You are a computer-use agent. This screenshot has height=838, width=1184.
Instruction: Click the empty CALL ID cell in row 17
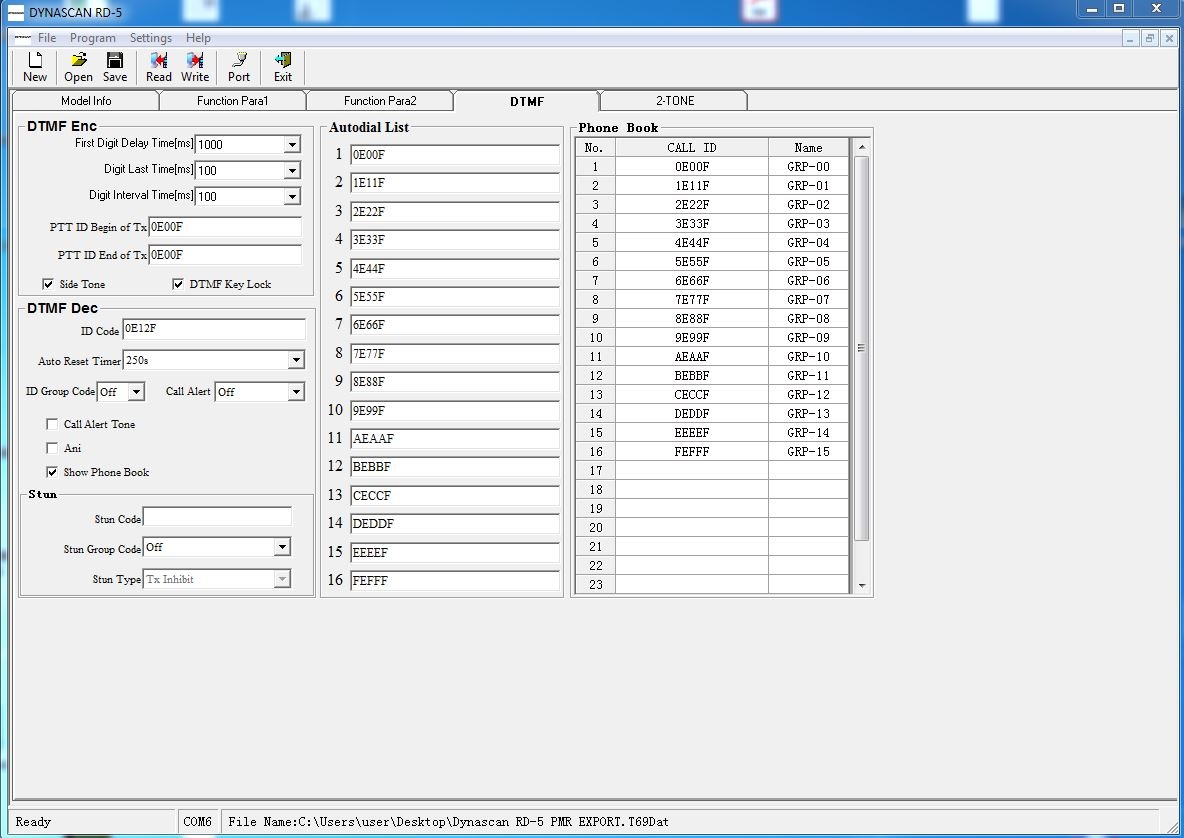click(692, 470)
